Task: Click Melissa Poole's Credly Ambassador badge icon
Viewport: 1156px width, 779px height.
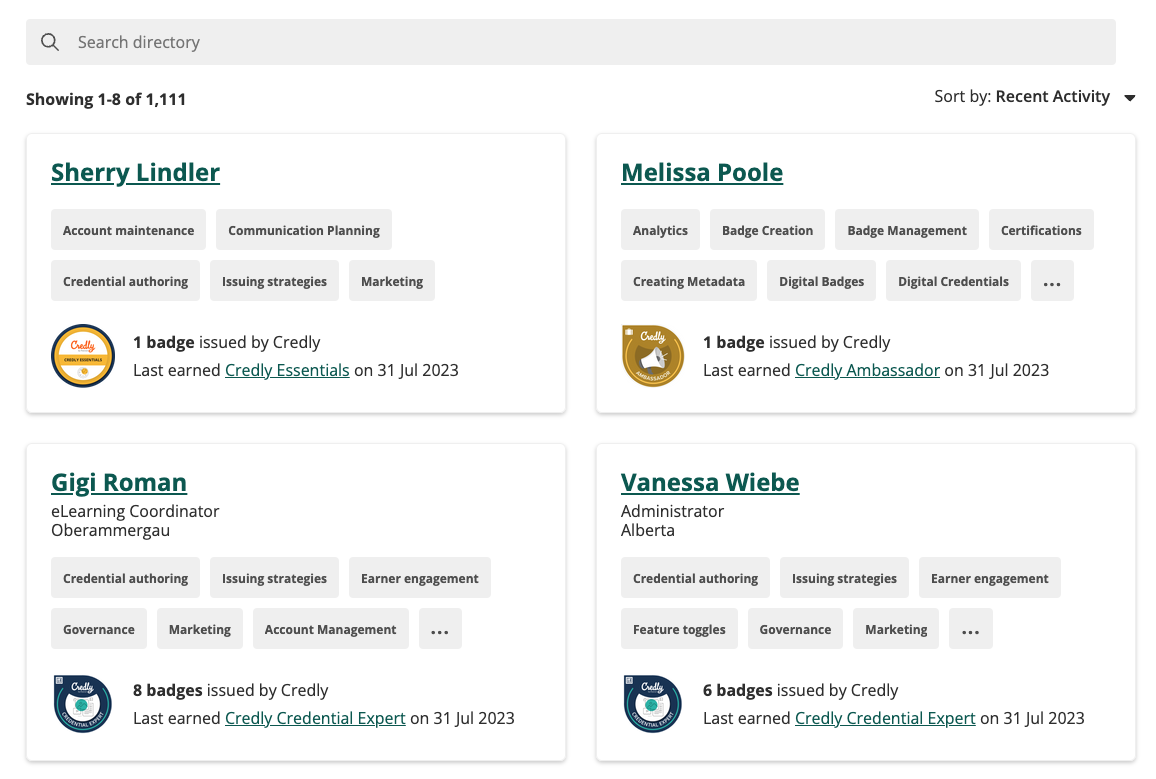Action: pyautogui.click(x=652, y=356)
